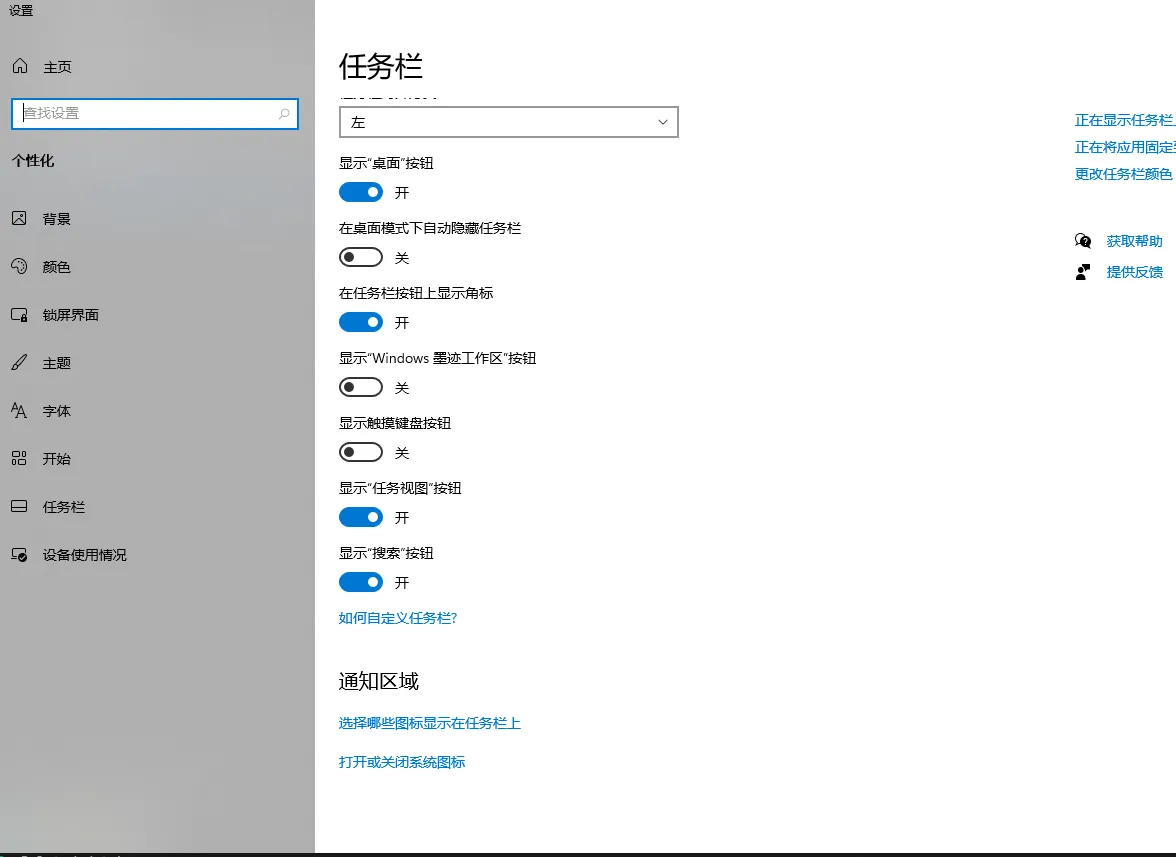Enable auto-hide taskbar in desktop mode
Viewport: 1176px width, 857px height.
tap(361, 257)
